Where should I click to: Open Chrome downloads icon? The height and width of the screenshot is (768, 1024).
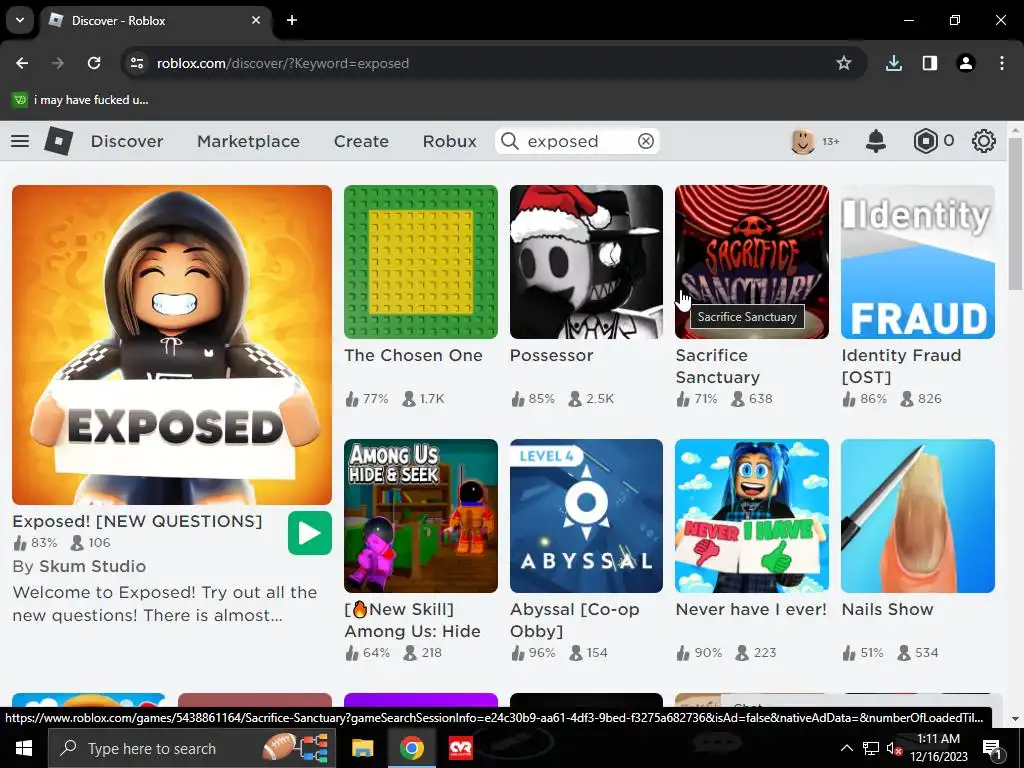point(893,63)
